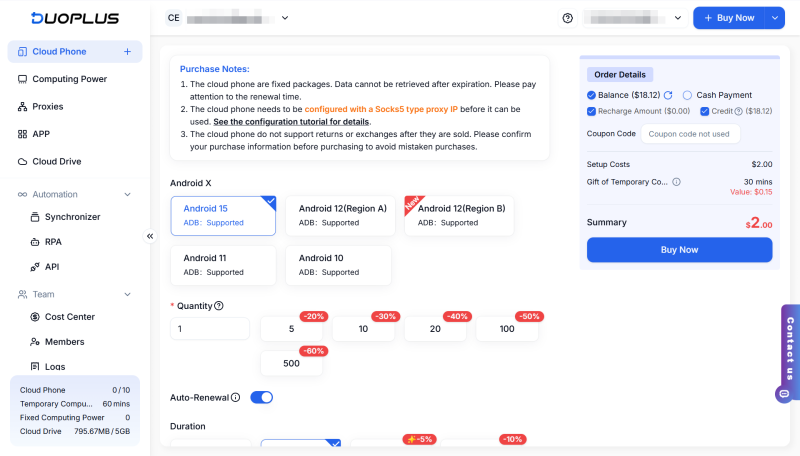Go to Cloud Drive in the sidebar
The image size is (800, 456).
coord(56,161)
